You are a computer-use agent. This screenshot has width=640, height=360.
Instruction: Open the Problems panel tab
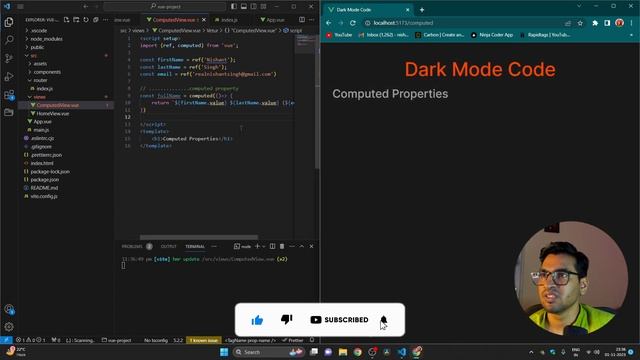coord(132,247)
